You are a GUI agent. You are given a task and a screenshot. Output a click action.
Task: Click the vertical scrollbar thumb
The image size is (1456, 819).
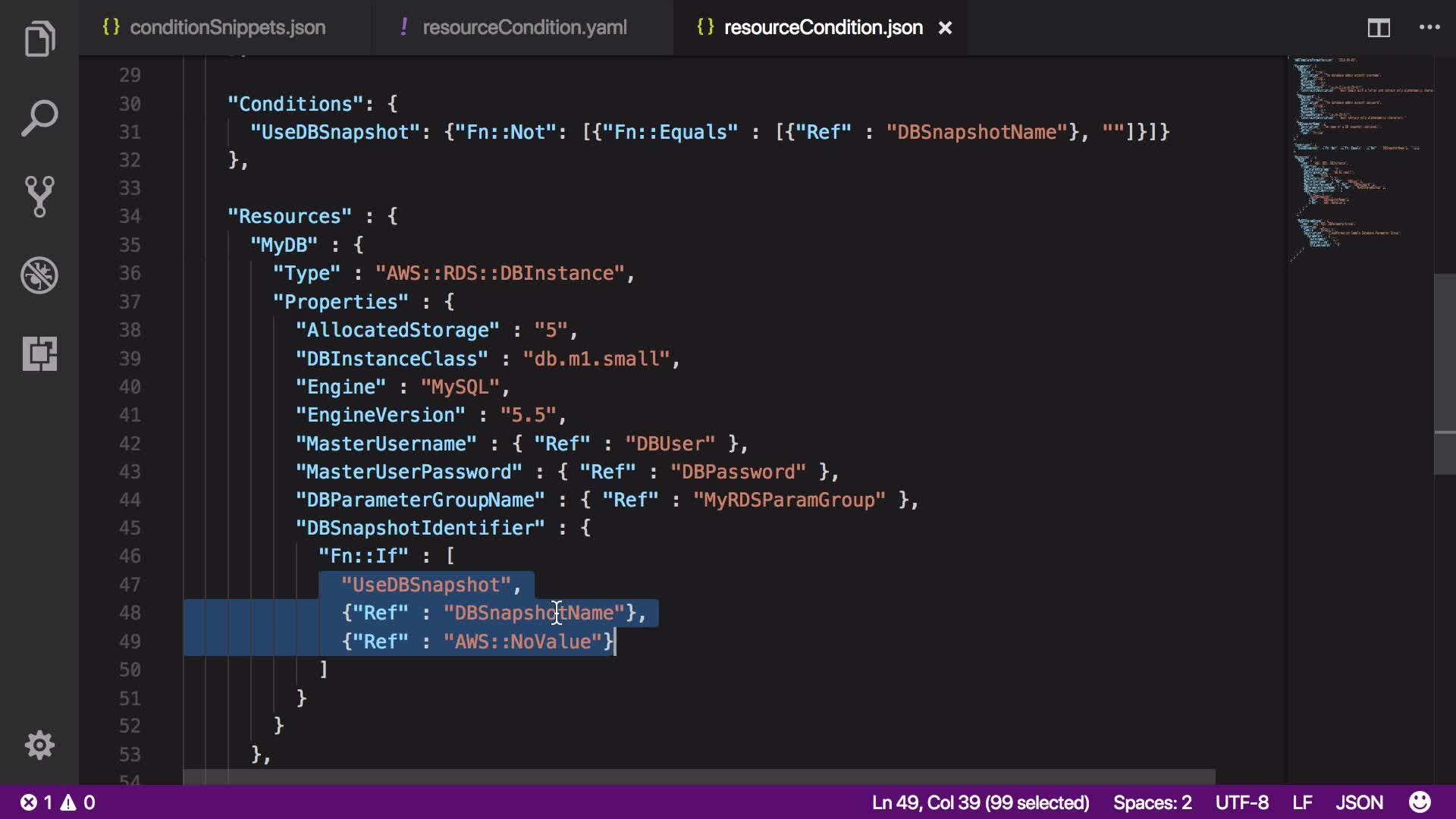click(1444, 372)
